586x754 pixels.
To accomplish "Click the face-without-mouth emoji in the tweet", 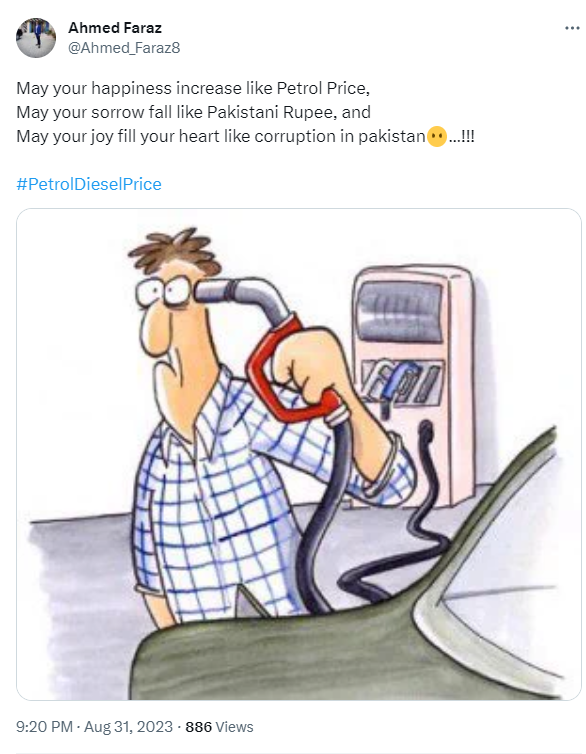I will coord(436,137).
